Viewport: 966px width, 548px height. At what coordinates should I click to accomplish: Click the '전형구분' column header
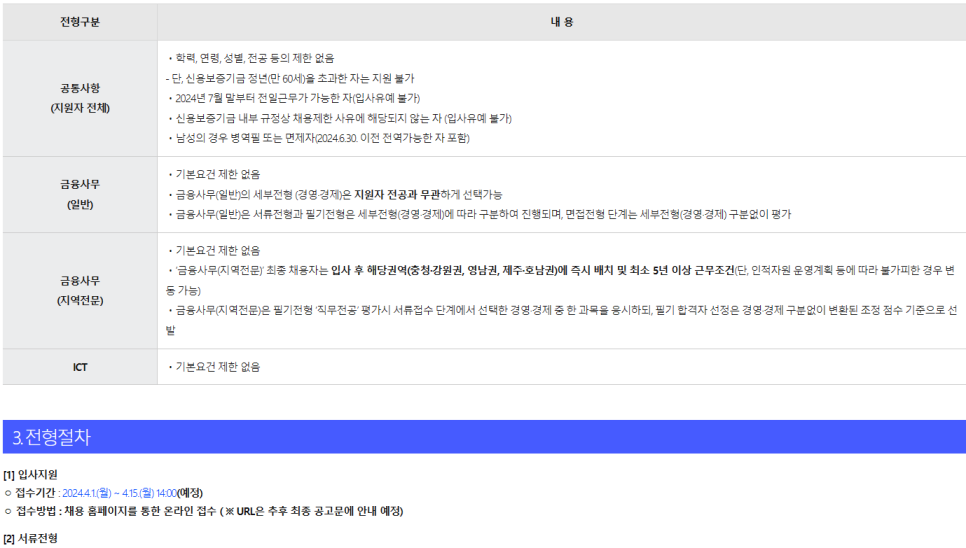(x=79, y=22)
